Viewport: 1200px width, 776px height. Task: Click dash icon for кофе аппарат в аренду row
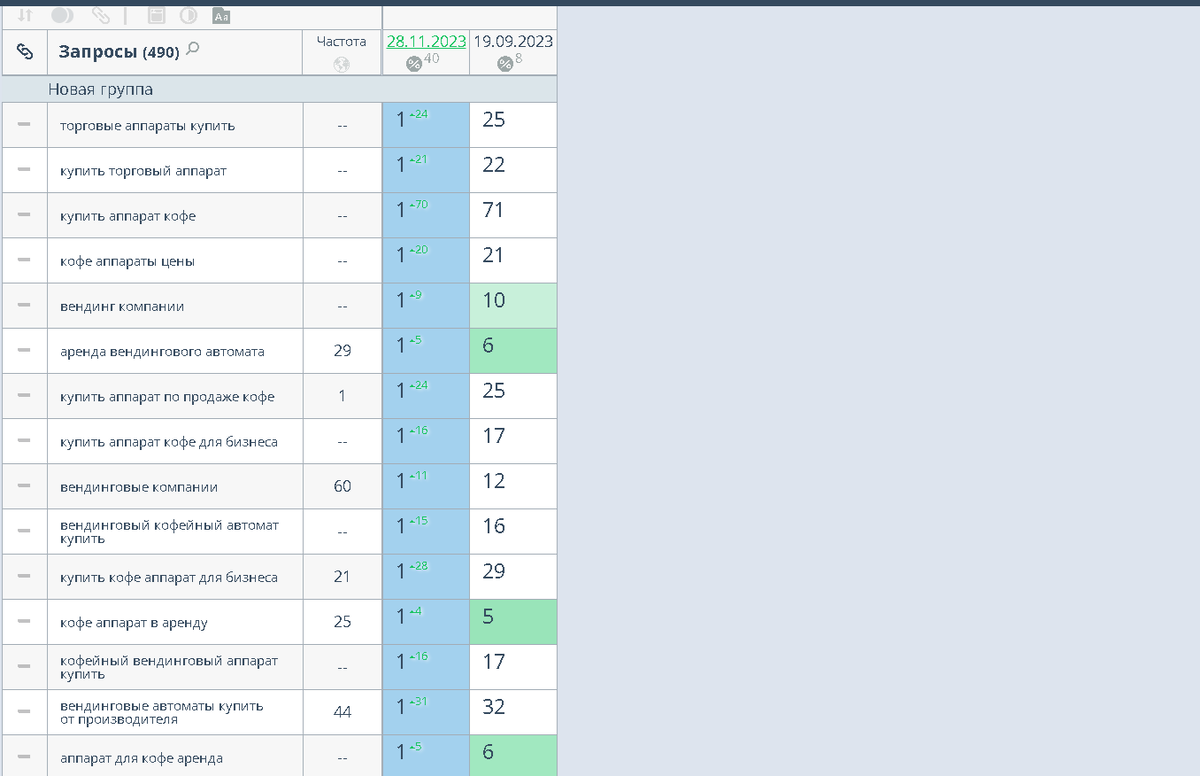(24, 622)
